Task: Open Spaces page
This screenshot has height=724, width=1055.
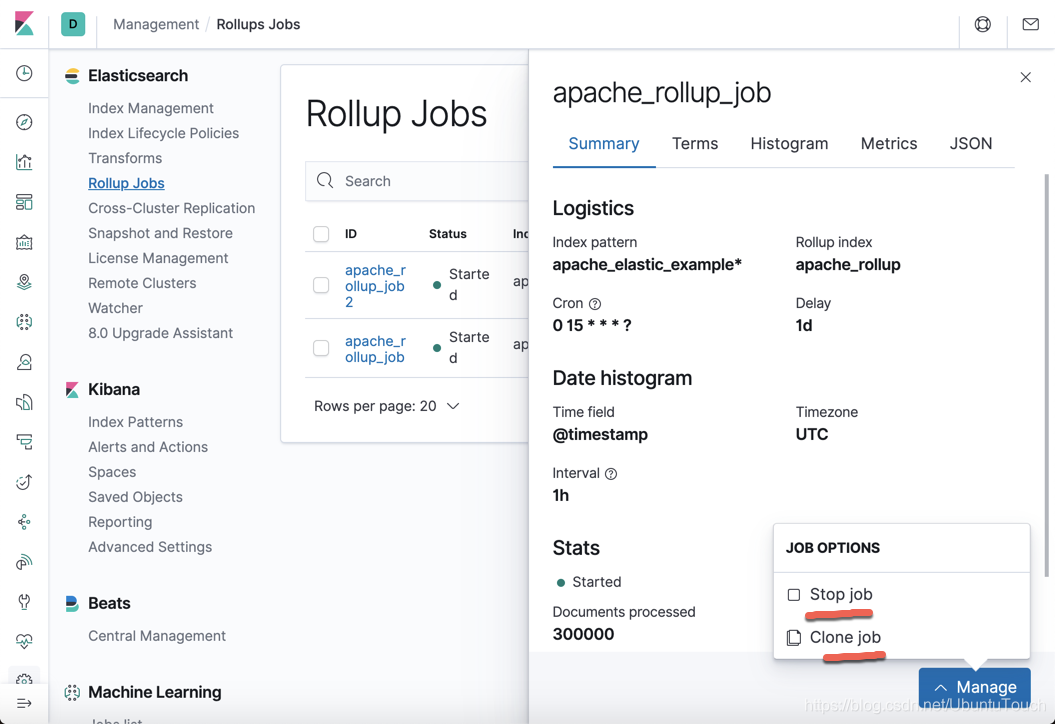Action: pyautogui.click(x=112, y=472)
